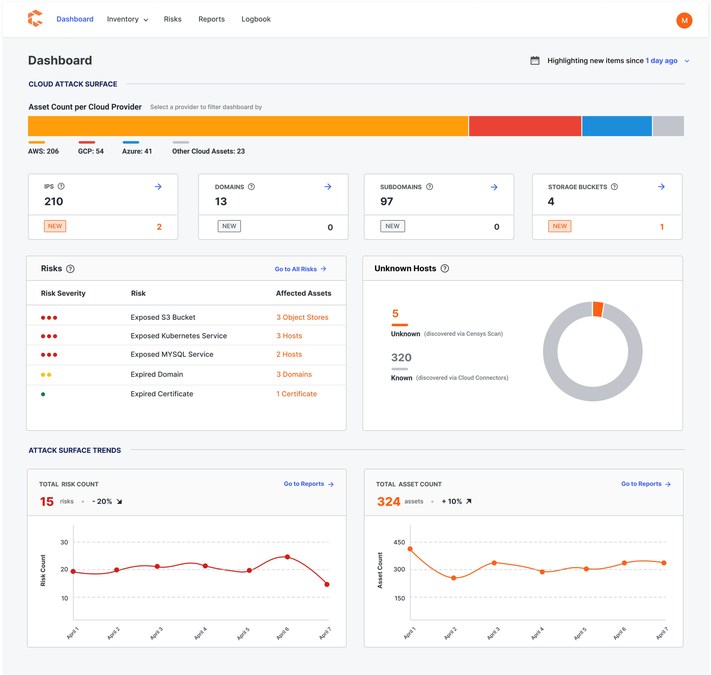Go to the Dashboard tab
The width and height of the screenshot is (711, 675).
(75, 19)
